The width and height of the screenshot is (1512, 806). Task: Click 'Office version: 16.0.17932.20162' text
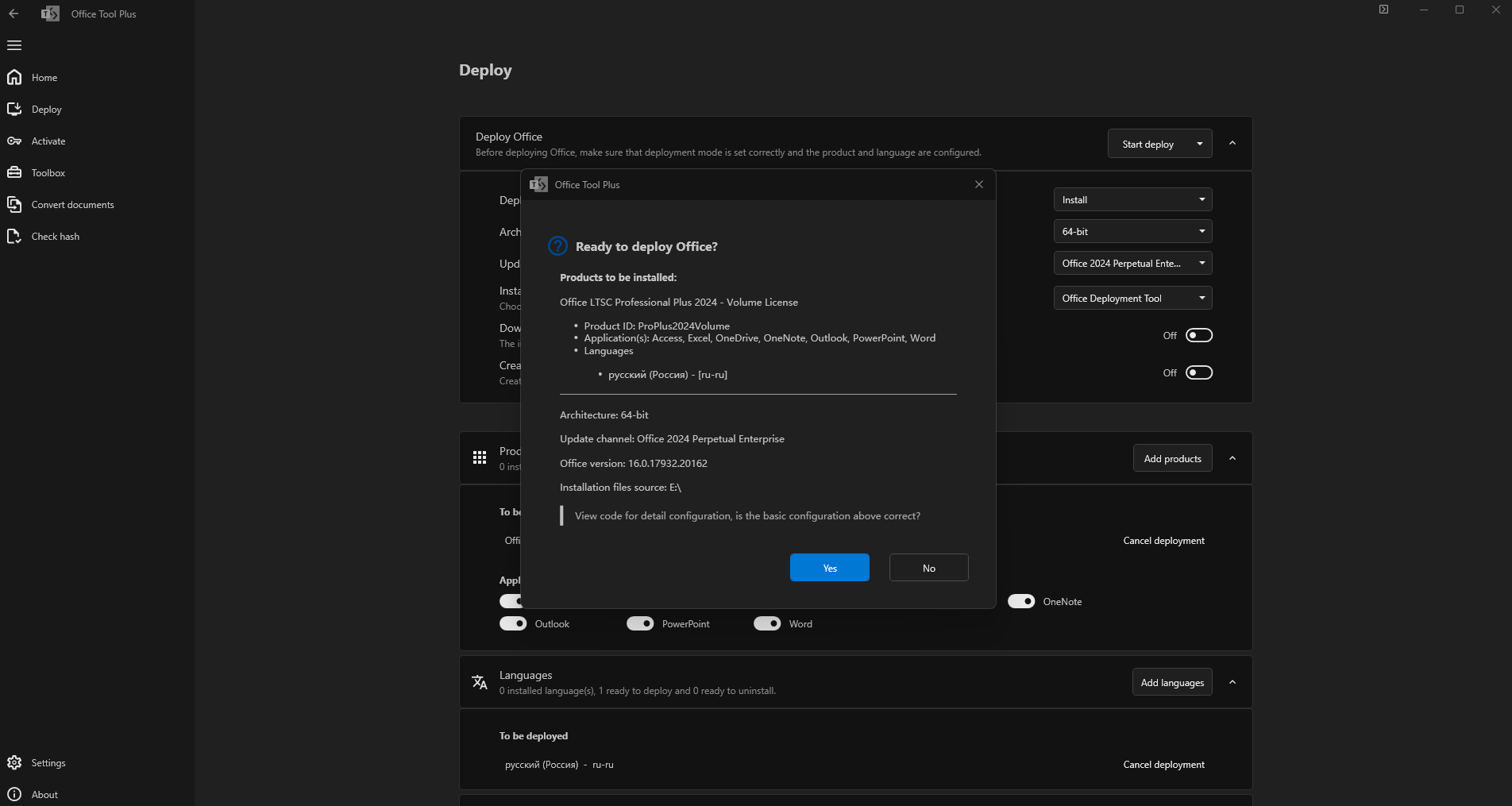point(634,463)
